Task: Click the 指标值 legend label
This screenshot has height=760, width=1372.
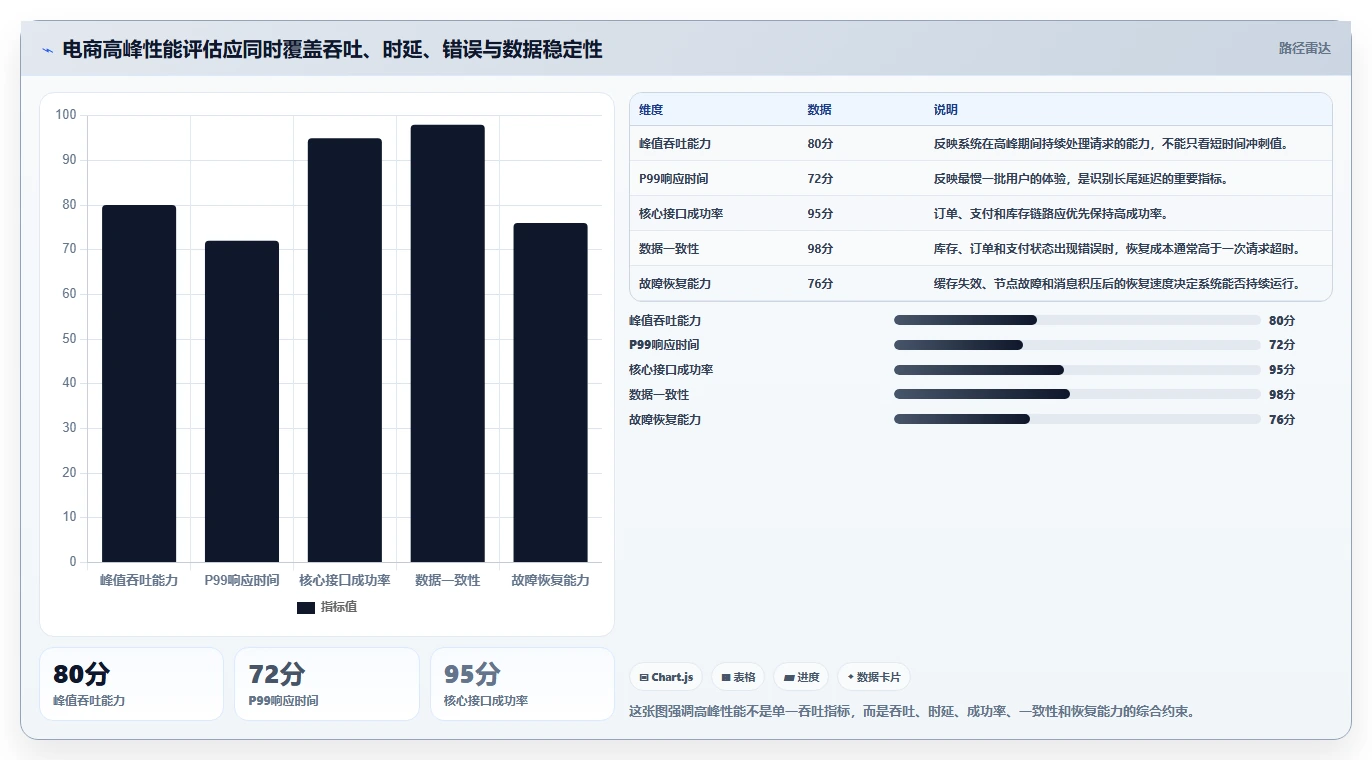Action: pyautogui.click(x=339, y=607)
